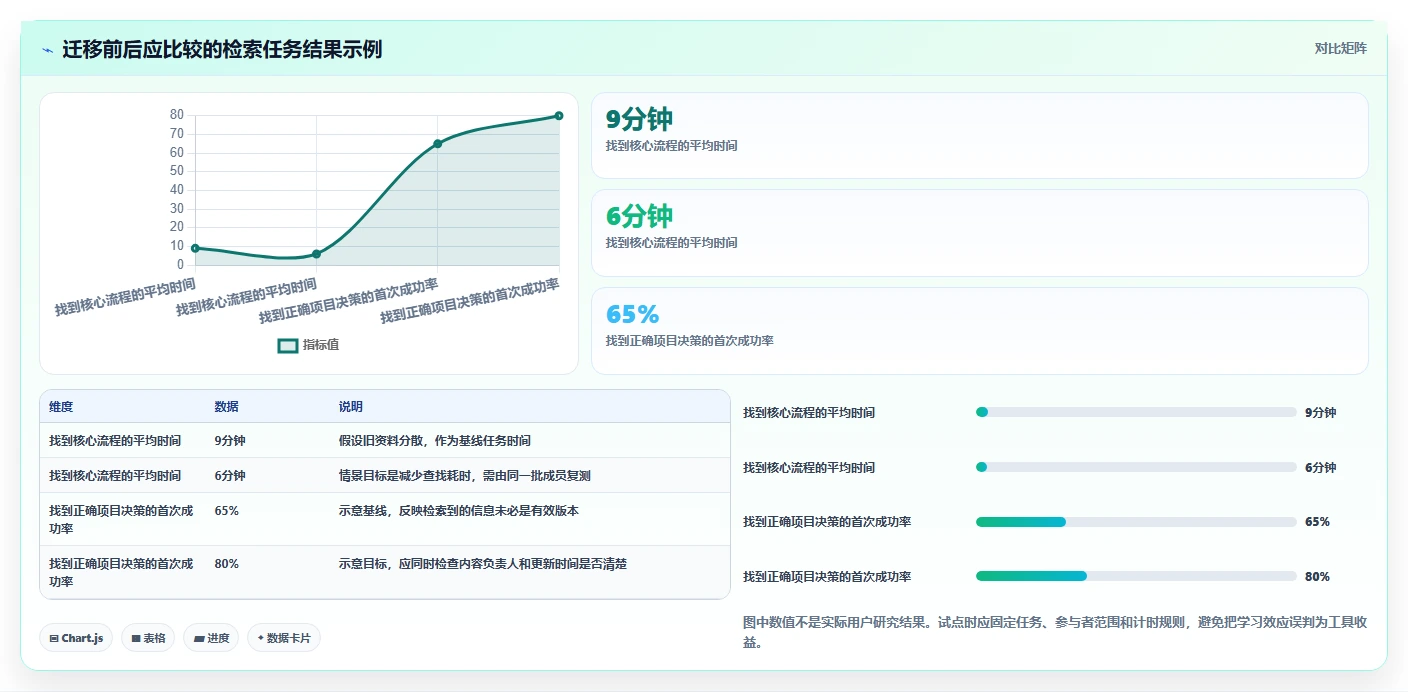This screenshot has width=1408, height=692.
Task: Select table cell 假设旧资料分散，作为基线任务时间
Action: click(x=434, y=440)
